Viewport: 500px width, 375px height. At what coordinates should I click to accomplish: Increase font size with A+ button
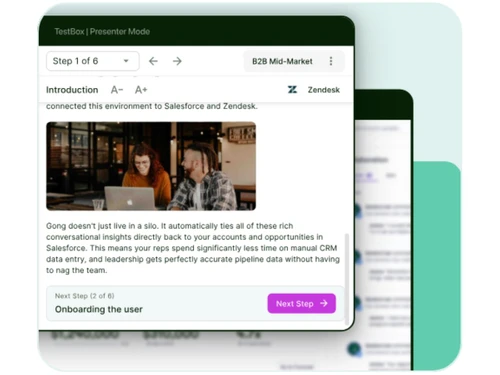point(141,90)
